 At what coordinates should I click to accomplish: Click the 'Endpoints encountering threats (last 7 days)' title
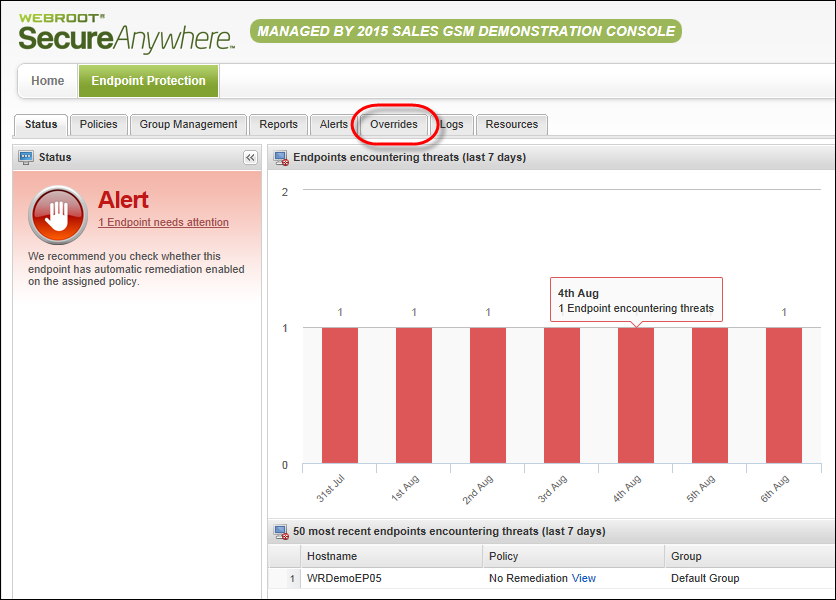click(409, 157)
